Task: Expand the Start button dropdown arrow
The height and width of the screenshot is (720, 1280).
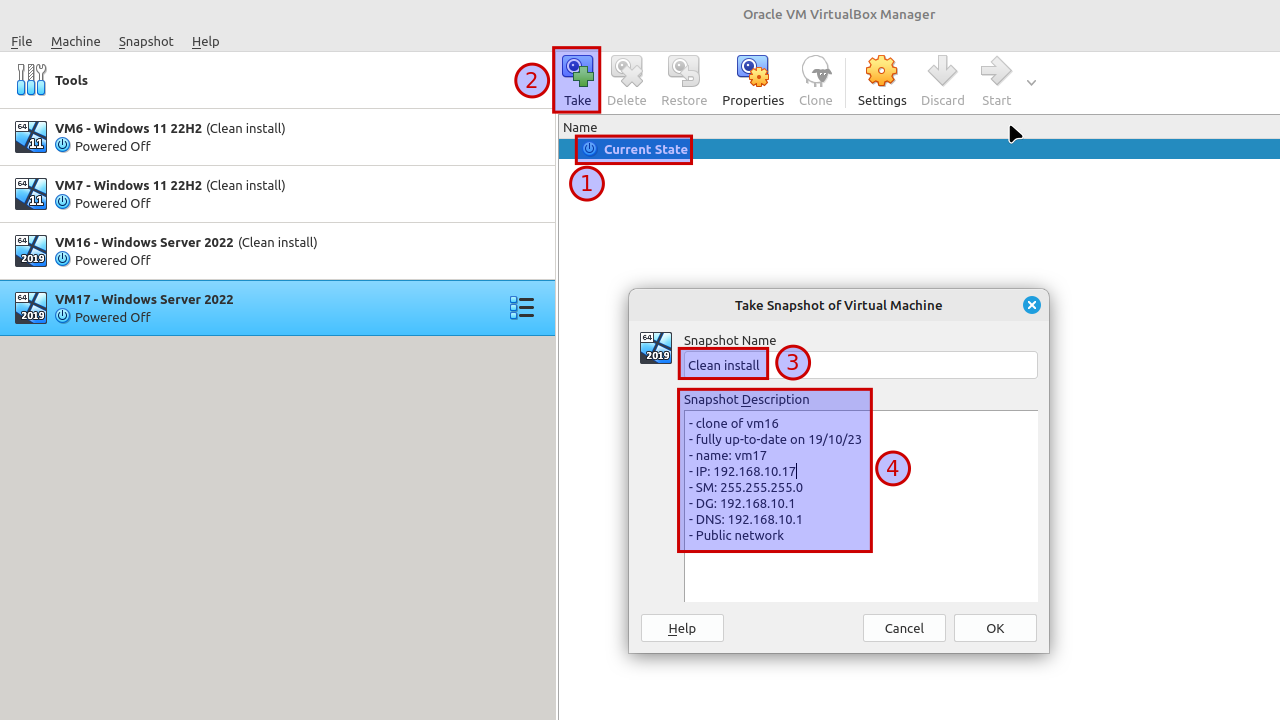Action: point(1031,82)
